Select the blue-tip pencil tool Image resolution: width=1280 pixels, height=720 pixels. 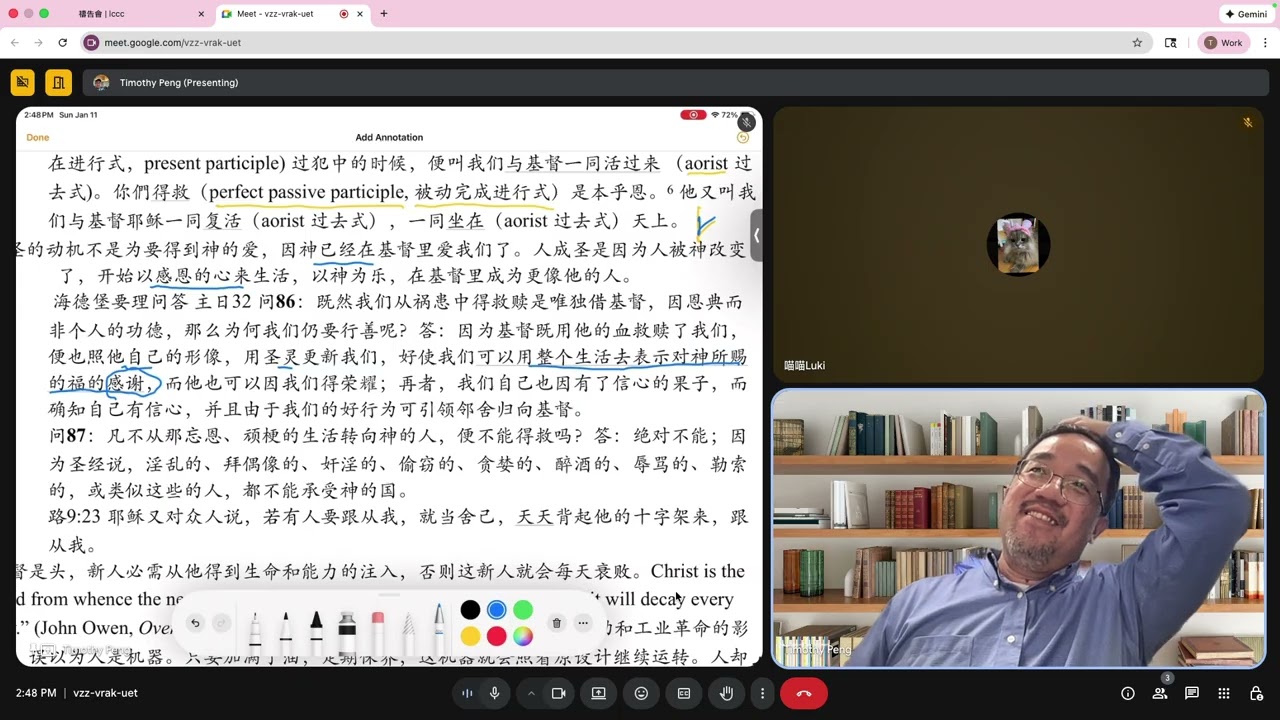coord(439,632)
